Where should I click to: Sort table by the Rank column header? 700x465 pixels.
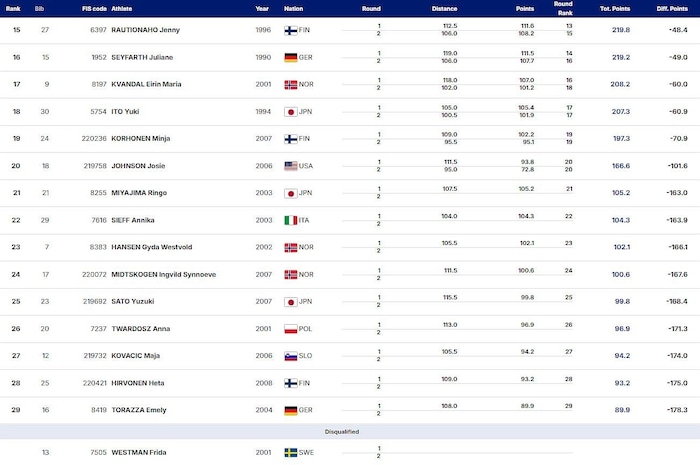[16, 6]
